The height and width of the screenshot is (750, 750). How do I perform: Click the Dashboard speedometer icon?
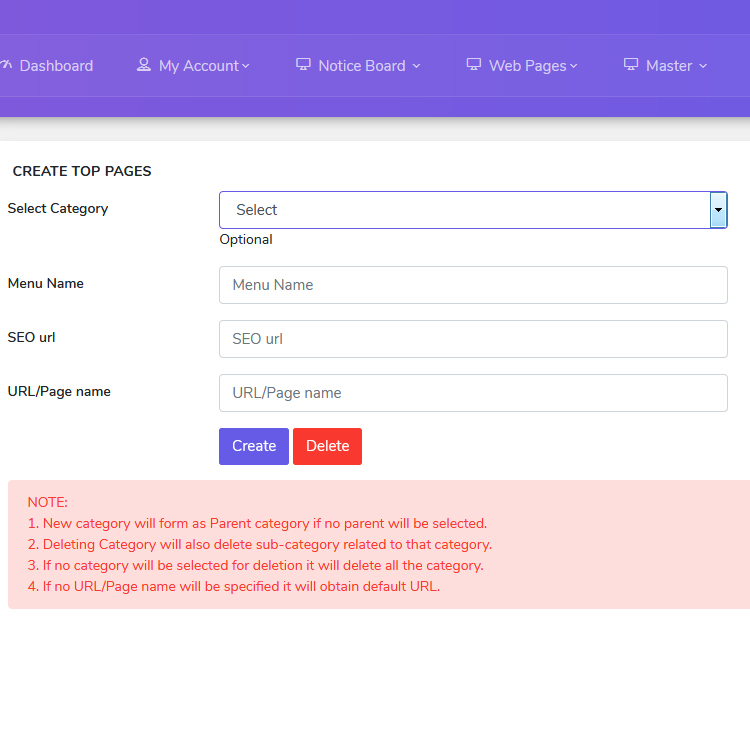(6, 65)
